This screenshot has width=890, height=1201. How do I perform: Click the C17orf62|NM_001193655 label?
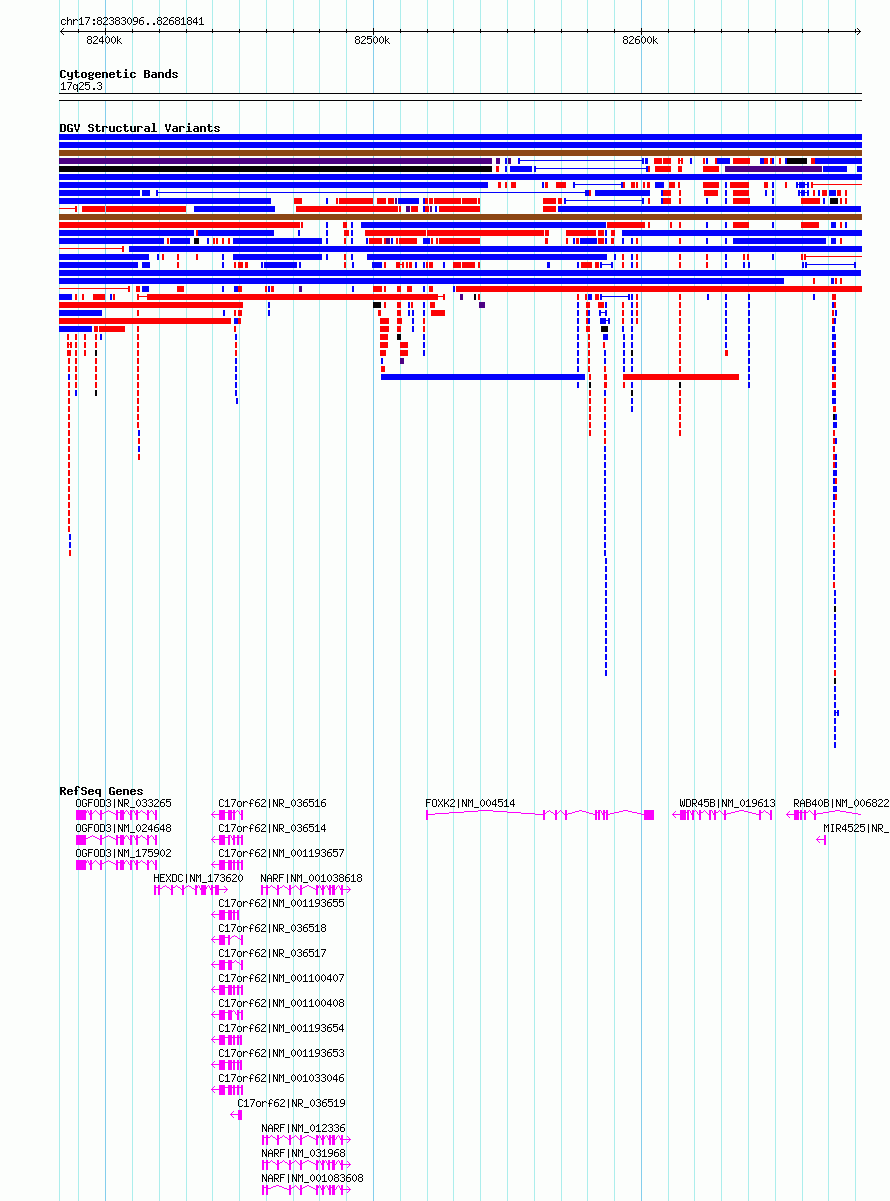281,903
